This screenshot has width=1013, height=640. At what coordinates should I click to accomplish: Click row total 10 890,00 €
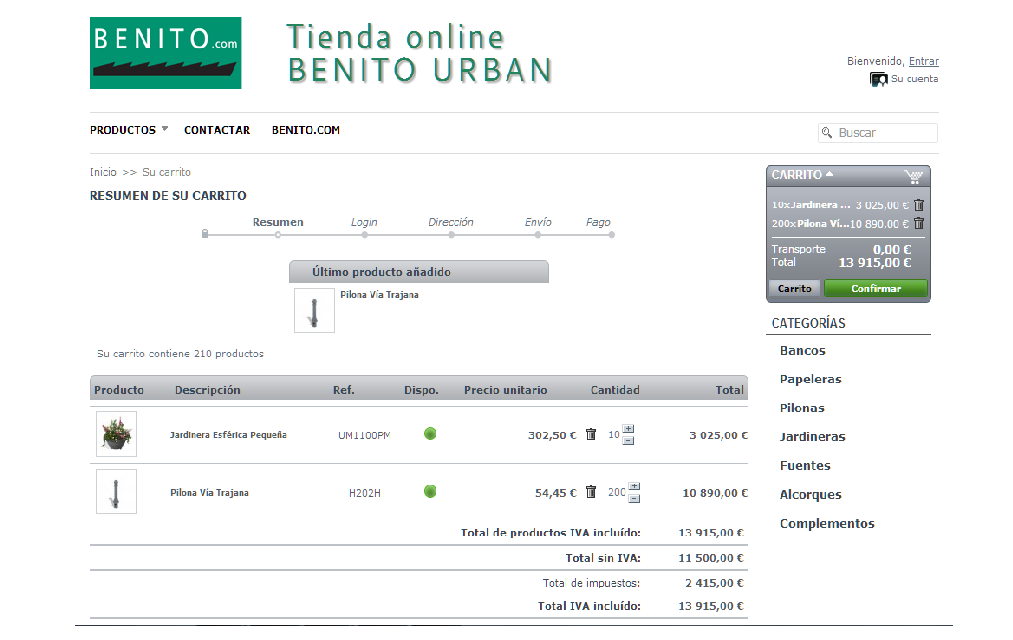[715, 493]
